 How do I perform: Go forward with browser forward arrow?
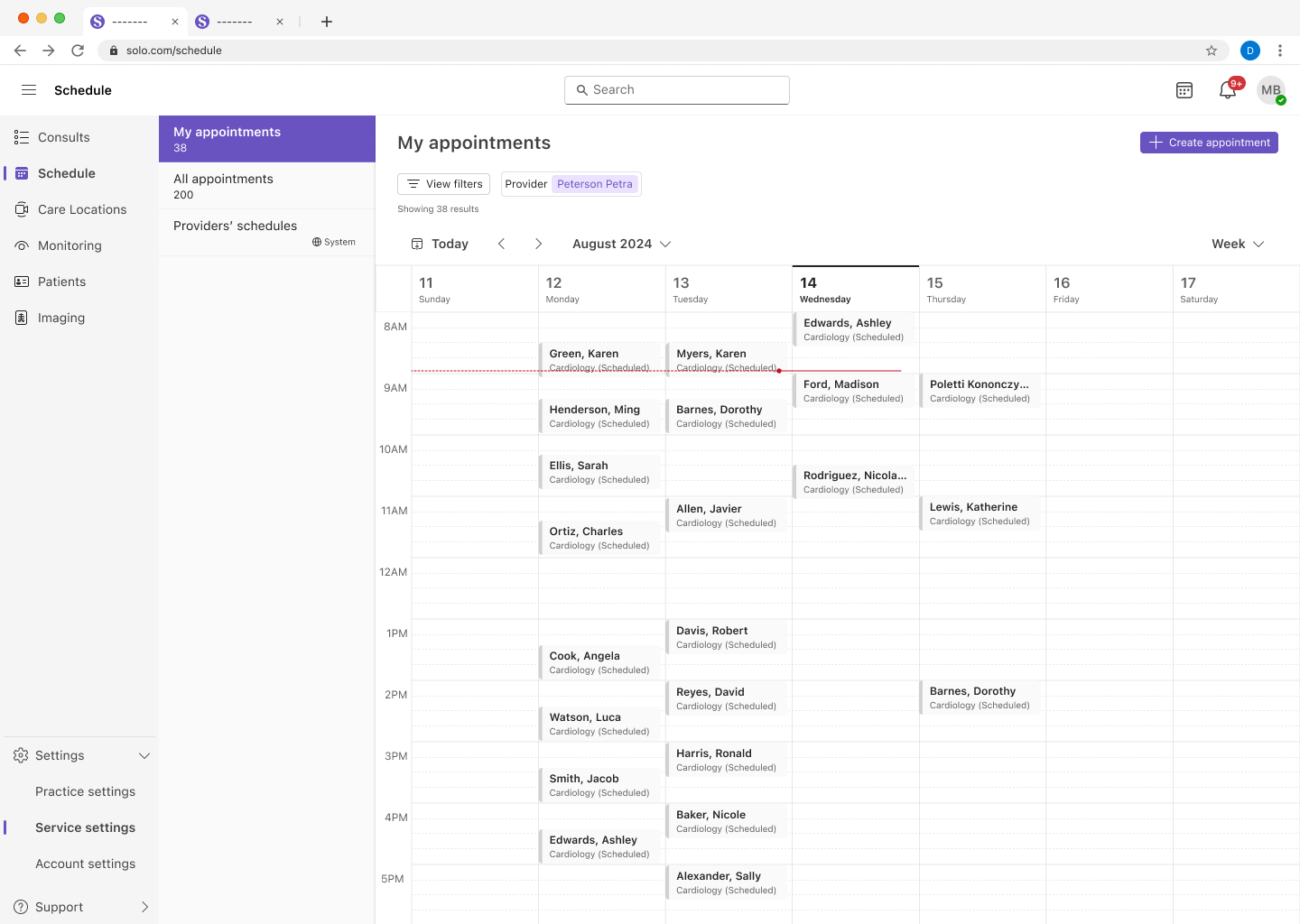pyautogui.click(x=49, y=51)
